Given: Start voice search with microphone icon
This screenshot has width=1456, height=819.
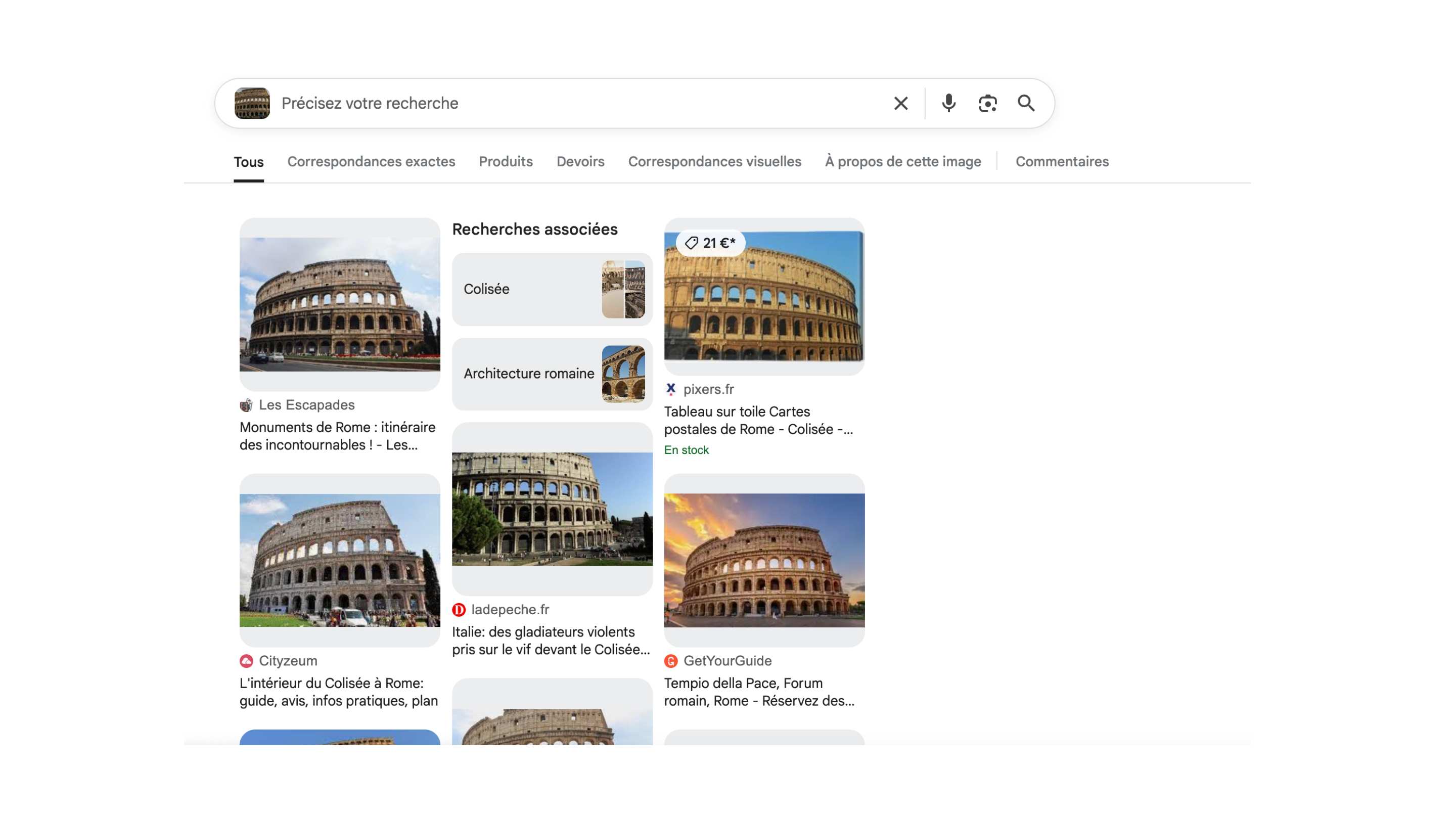Looking at the screenshot, I should tap(948, 104).
